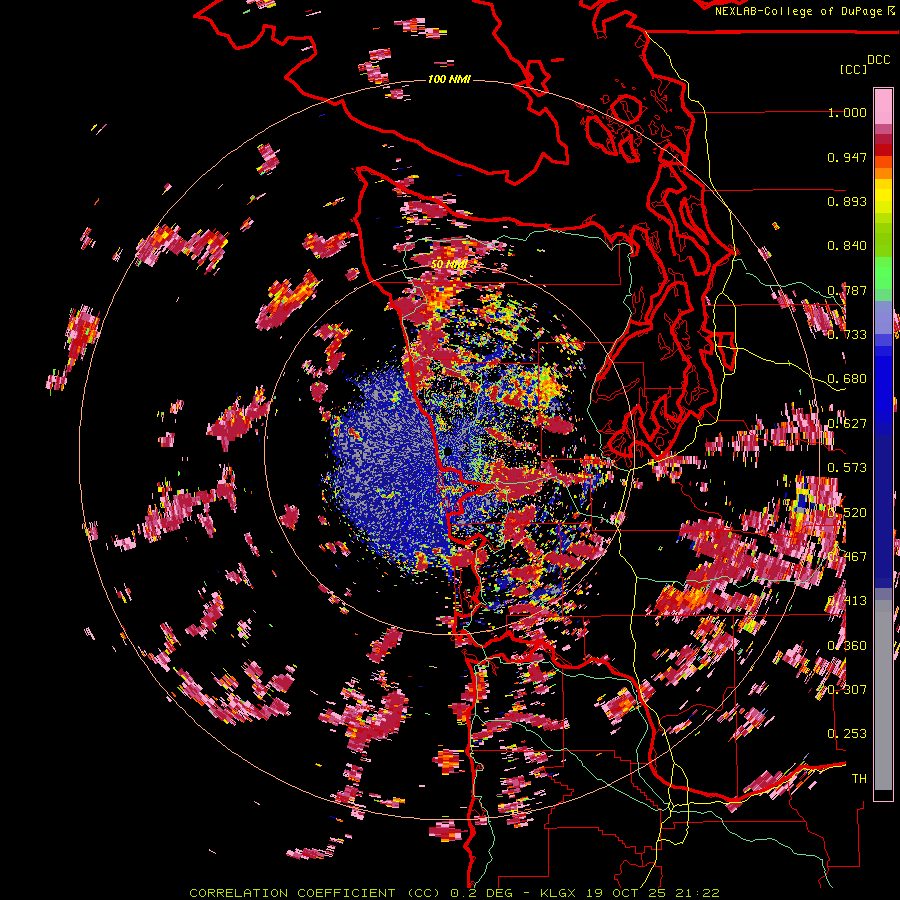The image size is (900, 900).
Task: Click the gray color bar segment
Action: (883, 695)
